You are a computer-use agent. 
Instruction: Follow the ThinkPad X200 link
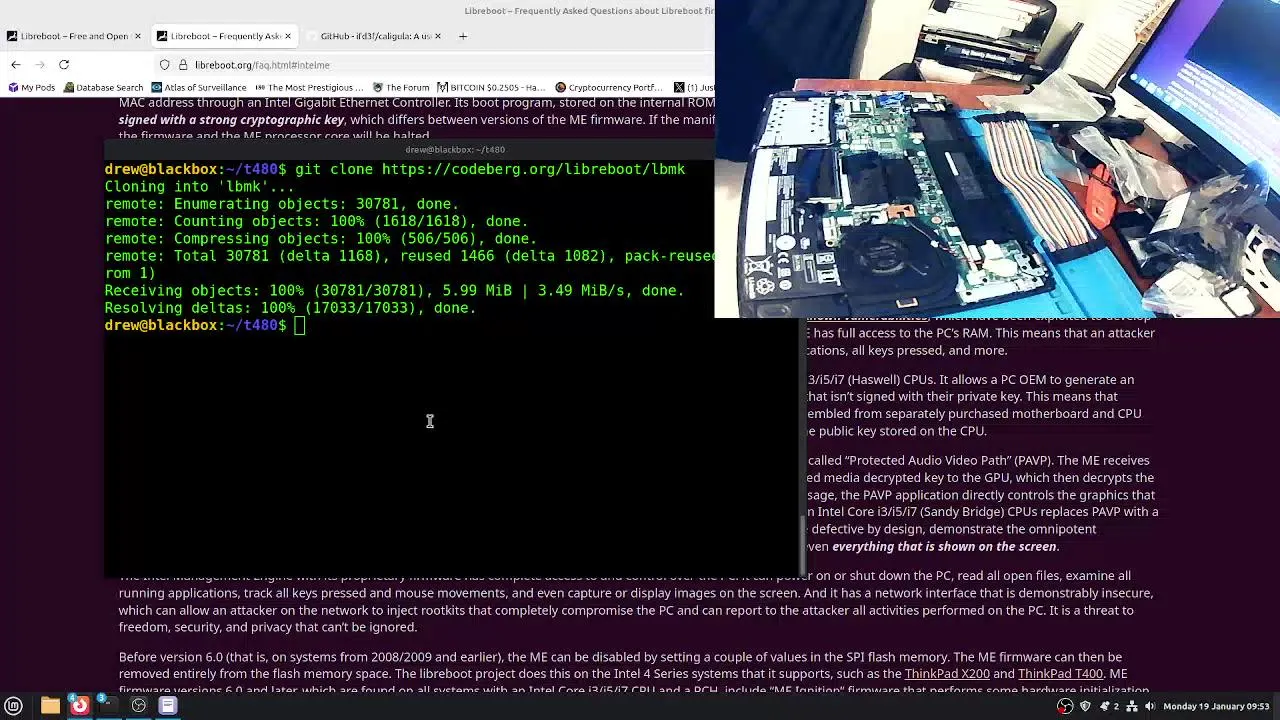point(946,674)
